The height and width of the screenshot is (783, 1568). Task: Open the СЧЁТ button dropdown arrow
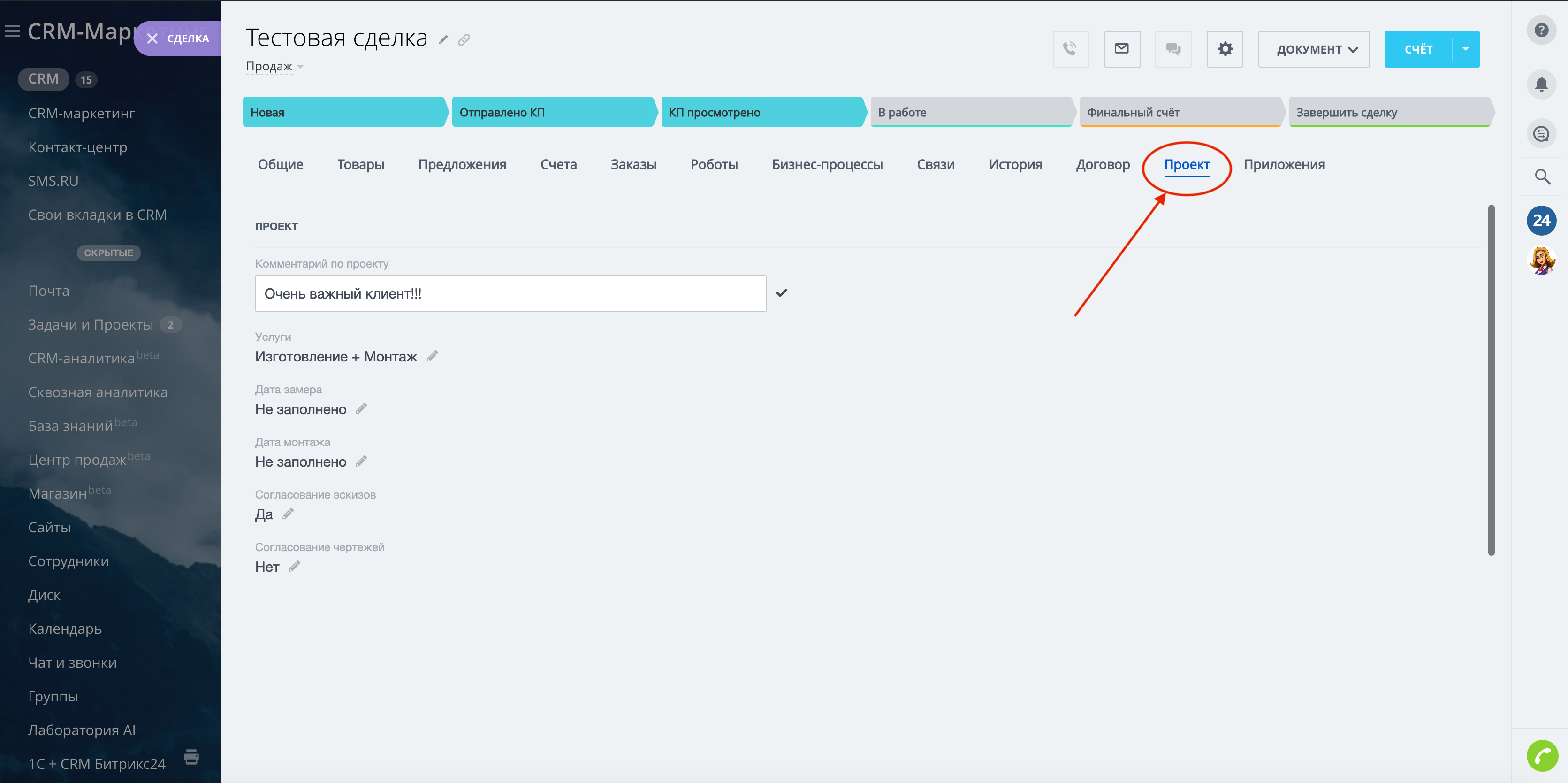point(1466,49)
